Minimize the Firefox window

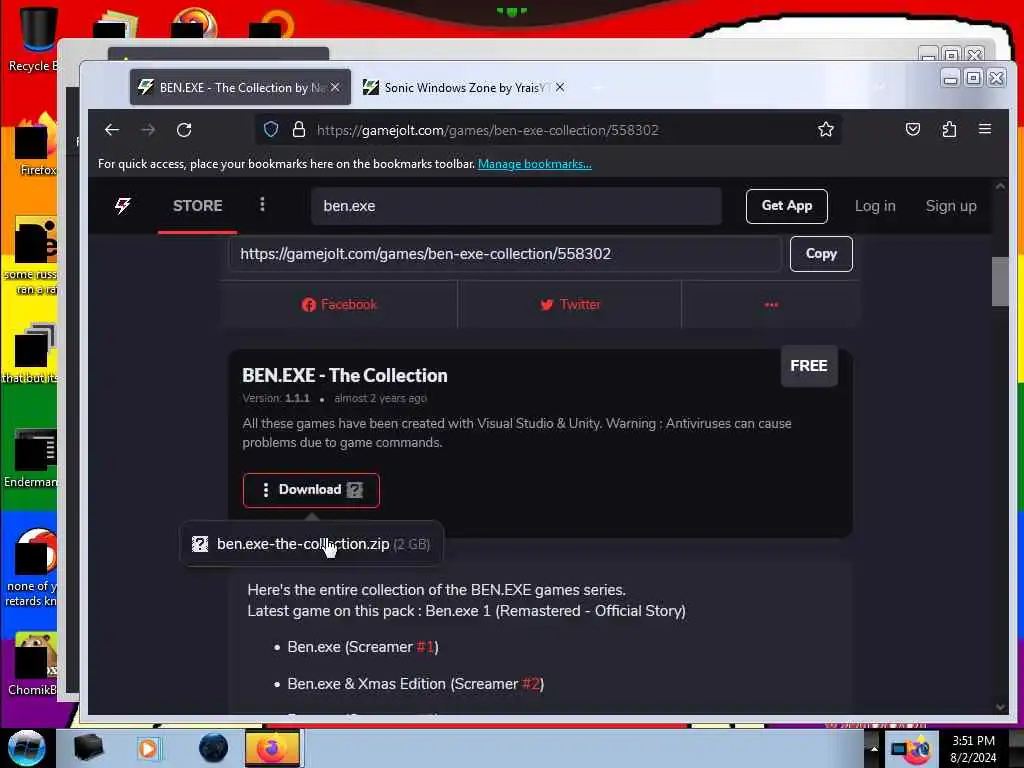point(950,78)
